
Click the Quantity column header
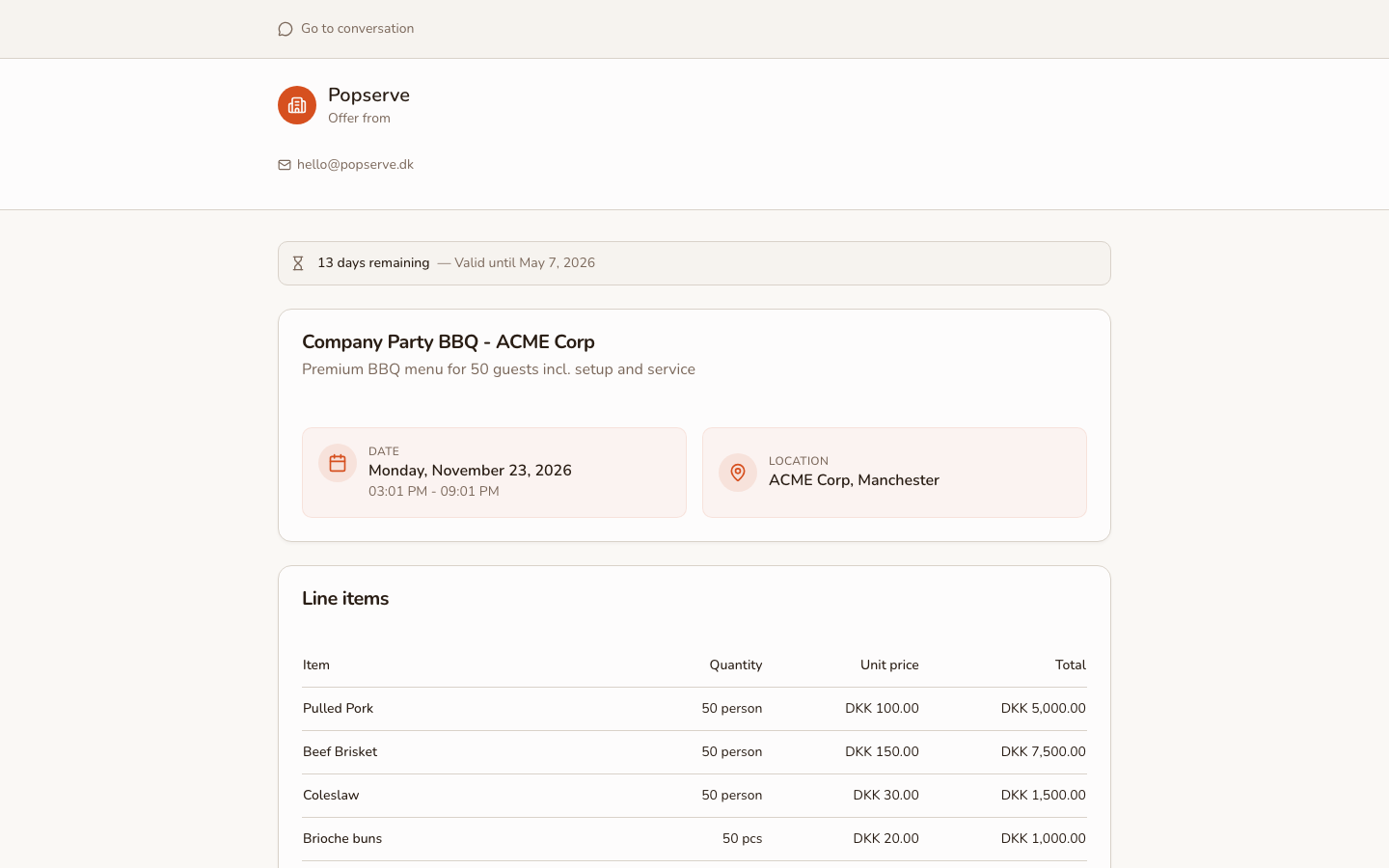[x=736, y=665]
